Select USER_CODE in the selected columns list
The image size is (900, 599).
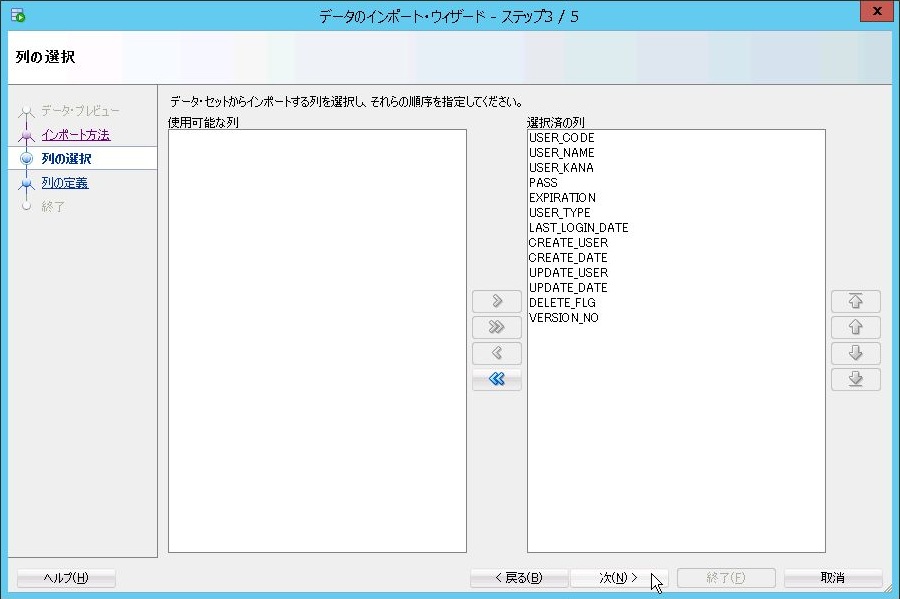pyautogui.click(x=561, y=138)
